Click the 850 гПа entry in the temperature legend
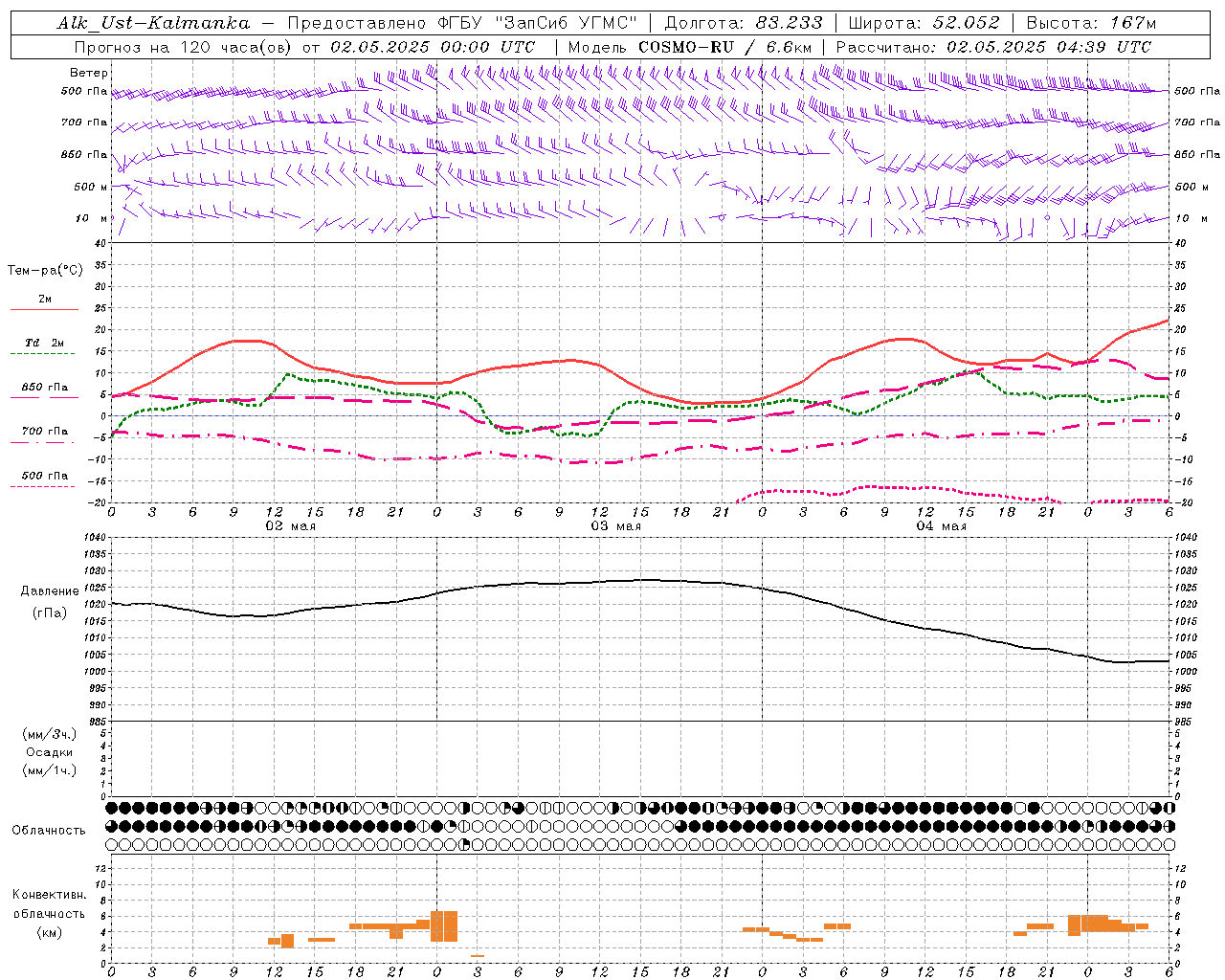1225x980 pixels. coord(45,388)
